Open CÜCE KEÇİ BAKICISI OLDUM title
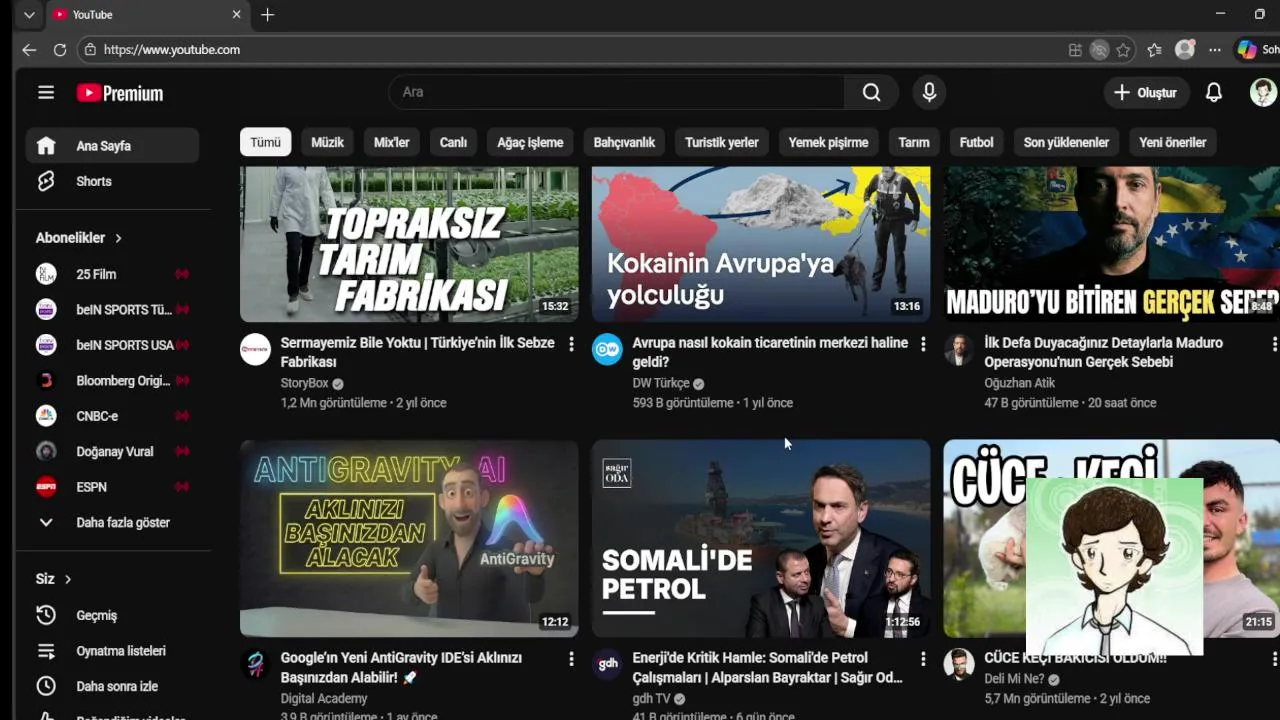The image size is (1280, 720). click(x=1075, y=658)
